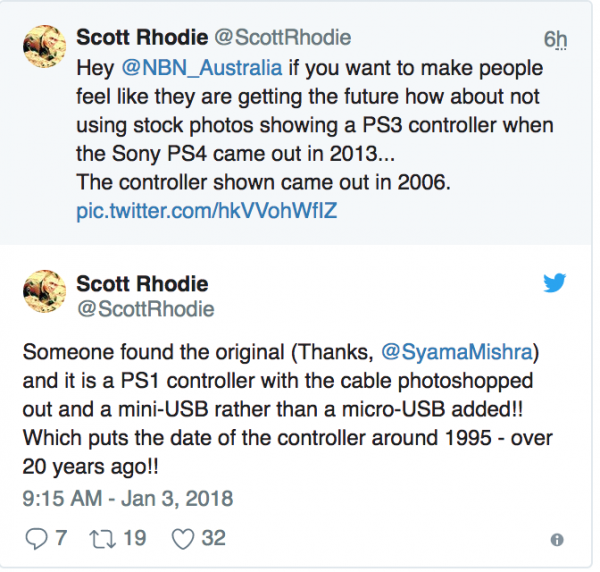Click the like count 32
Screen dimensions: 600x572
click(213, 538)
